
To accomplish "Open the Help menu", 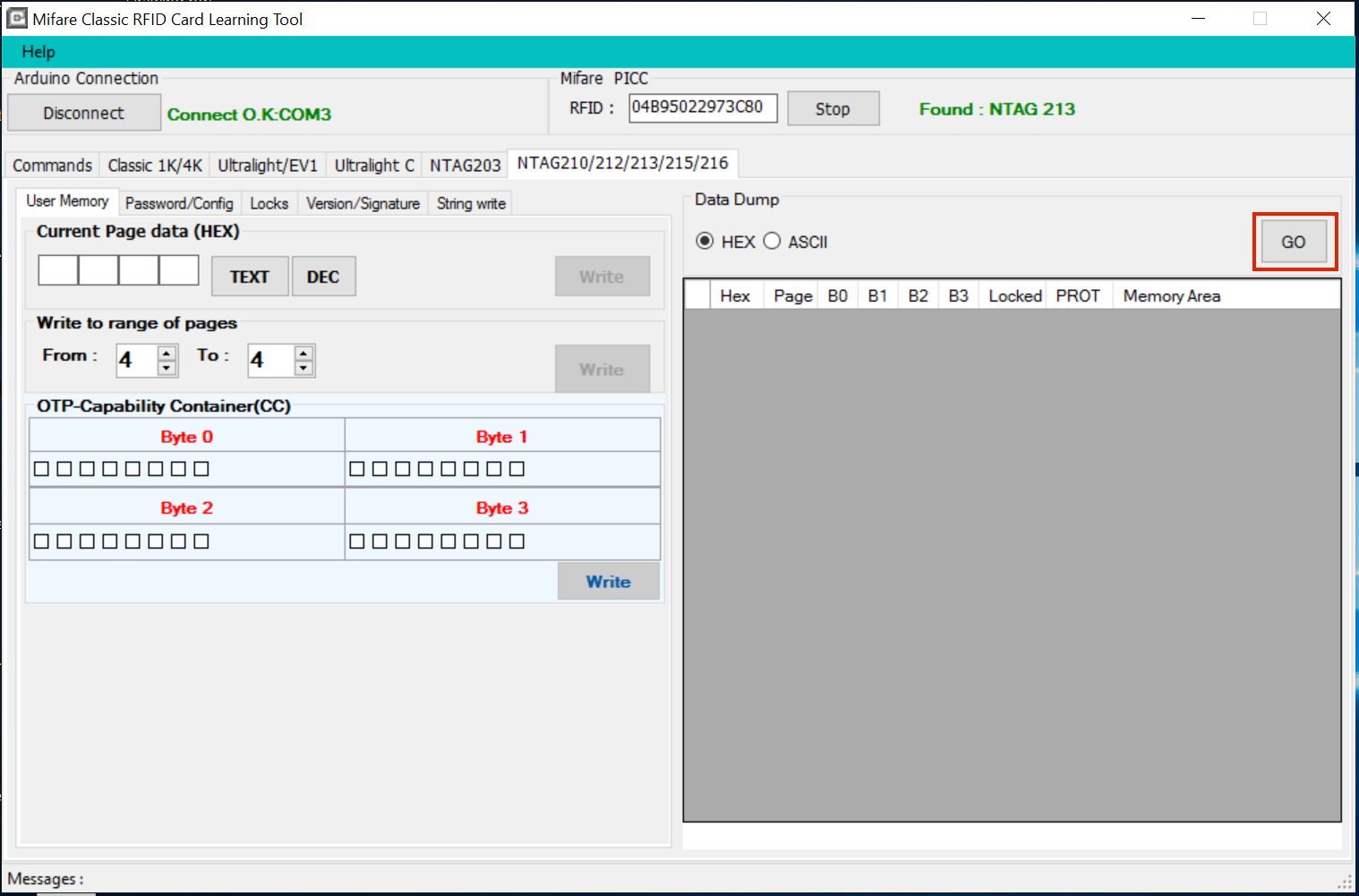I will [38, 52].
